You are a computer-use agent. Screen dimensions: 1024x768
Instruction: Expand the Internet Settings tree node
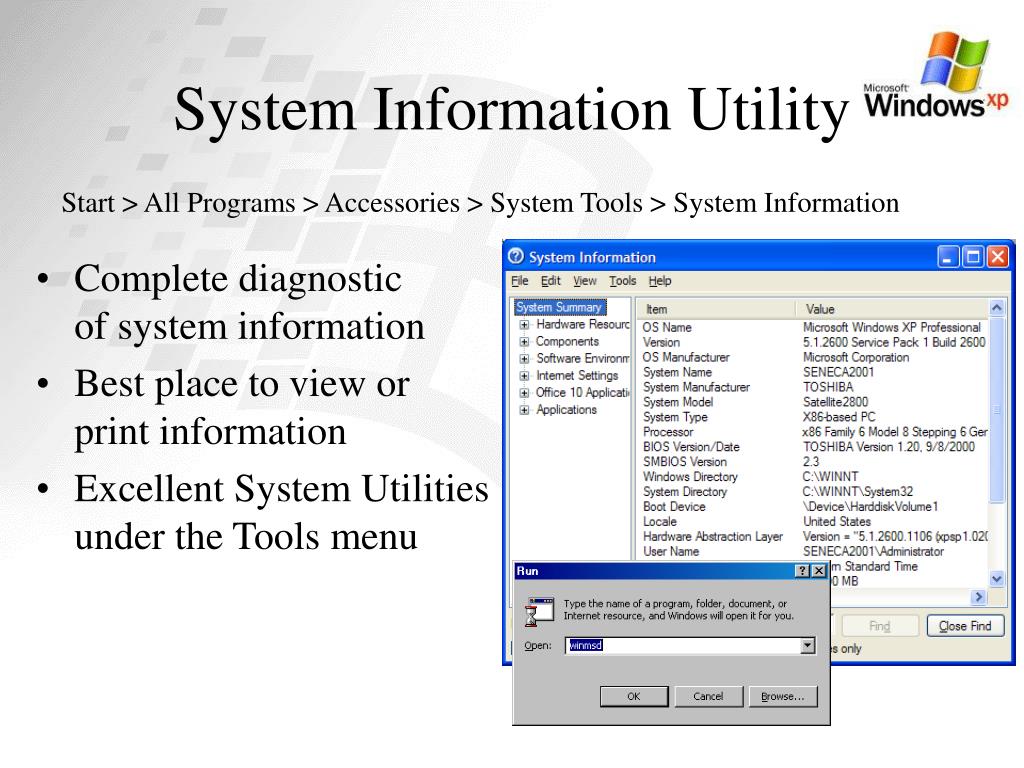(x=524, y=376)
